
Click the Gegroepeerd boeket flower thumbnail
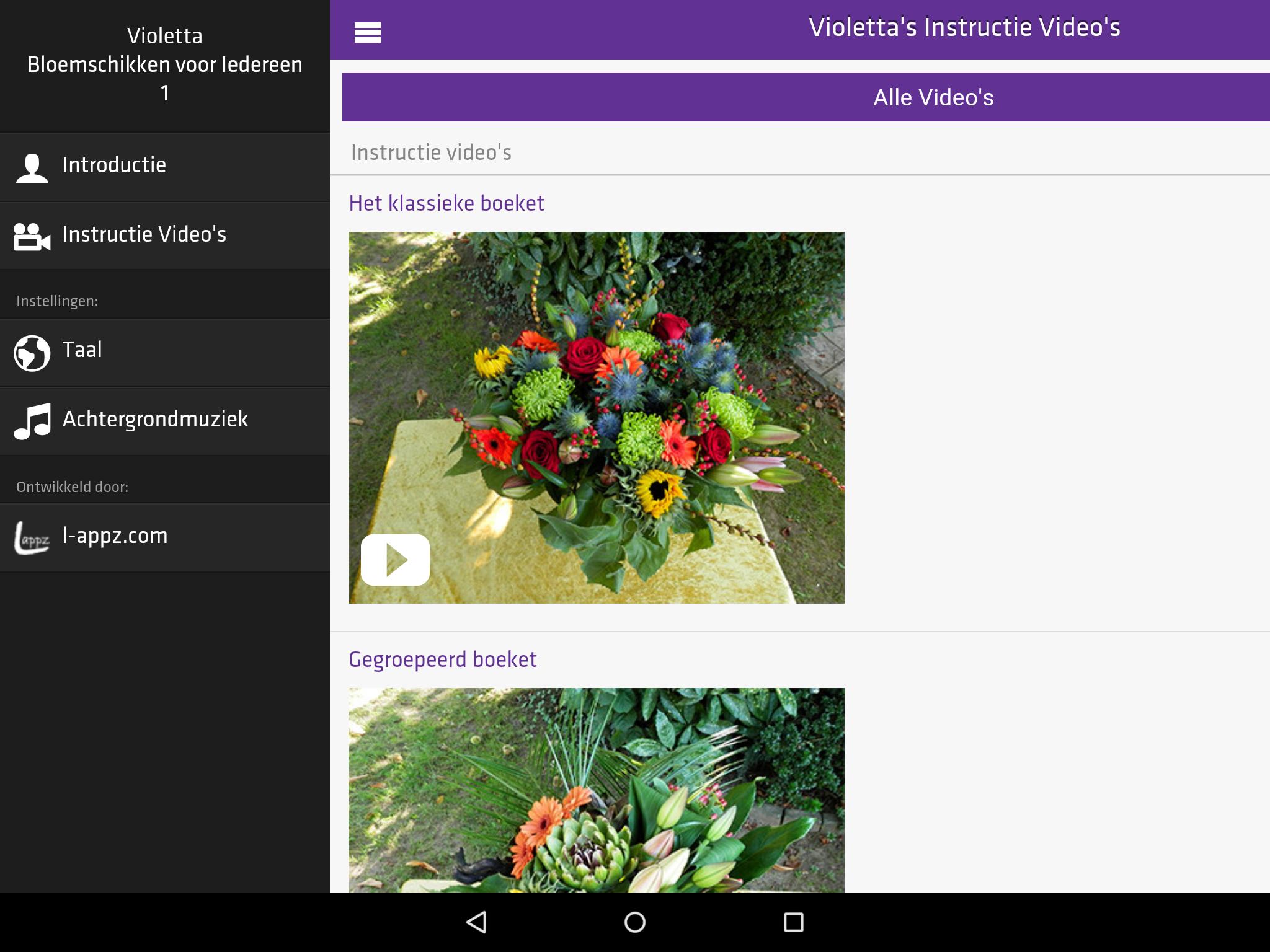[597, 790]
